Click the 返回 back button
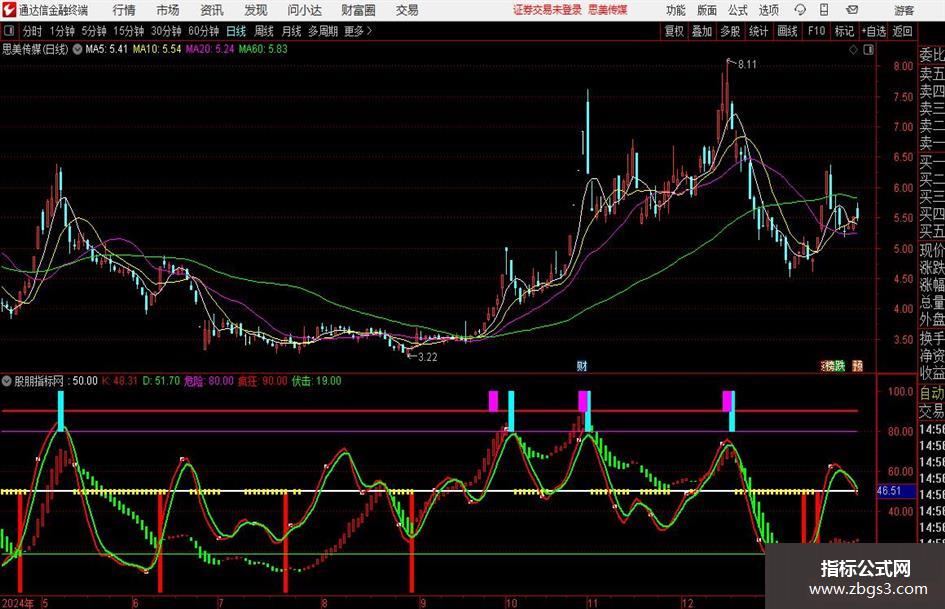The image size is (945, 609). point(902,31)
